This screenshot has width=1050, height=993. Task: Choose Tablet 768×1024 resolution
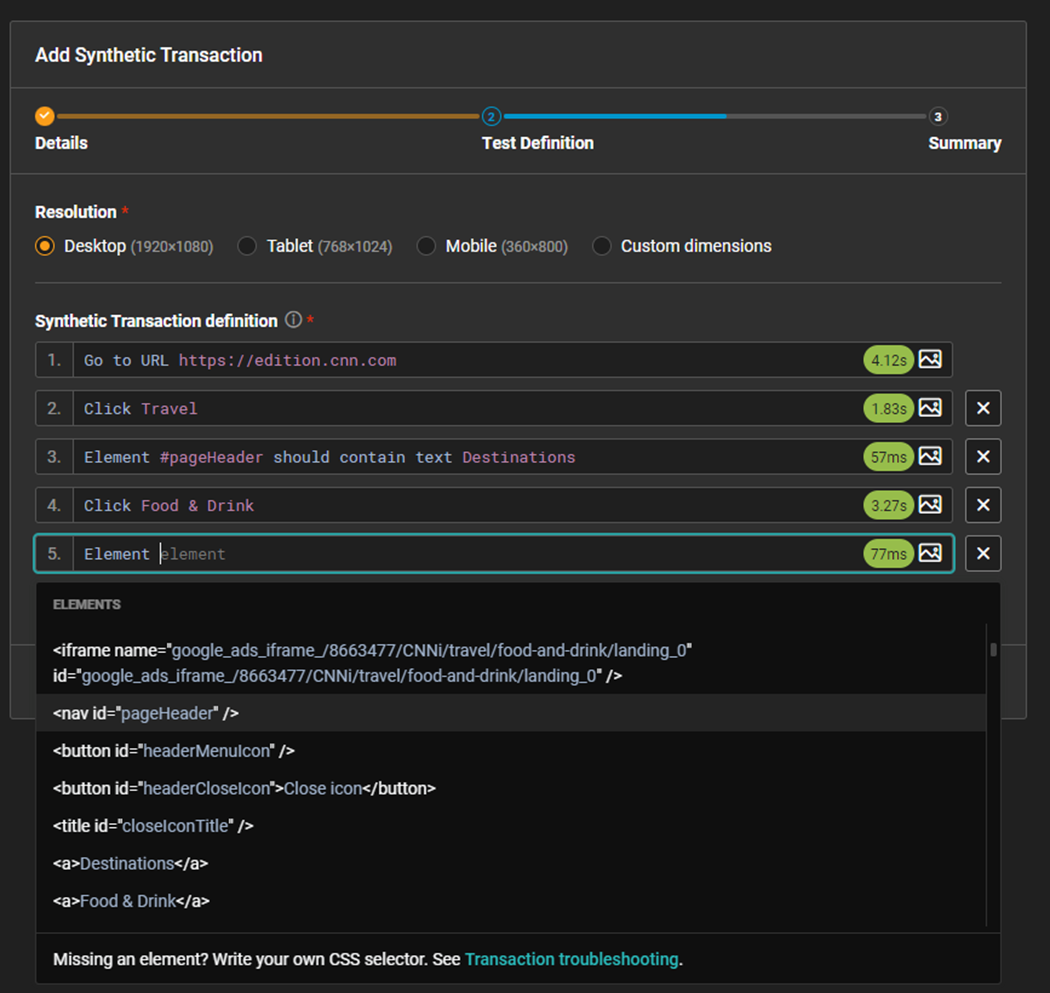(247, 246)
